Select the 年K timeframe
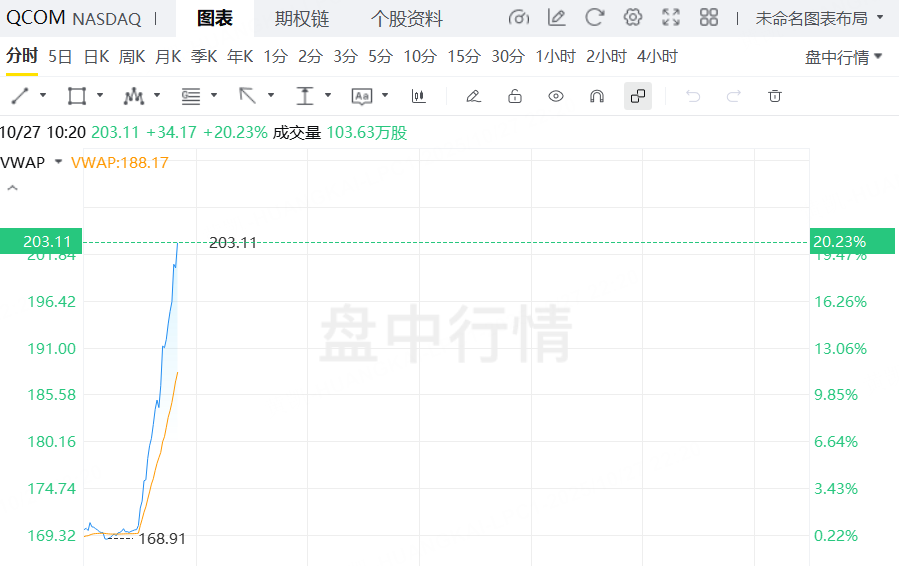 [x=240, y=57]
